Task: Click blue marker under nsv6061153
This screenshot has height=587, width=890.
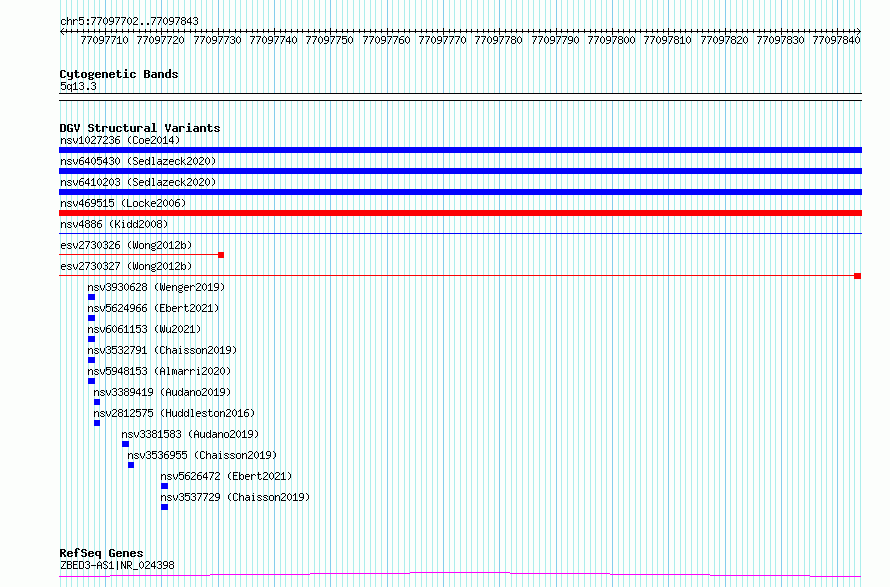Action: click(91, 339)
